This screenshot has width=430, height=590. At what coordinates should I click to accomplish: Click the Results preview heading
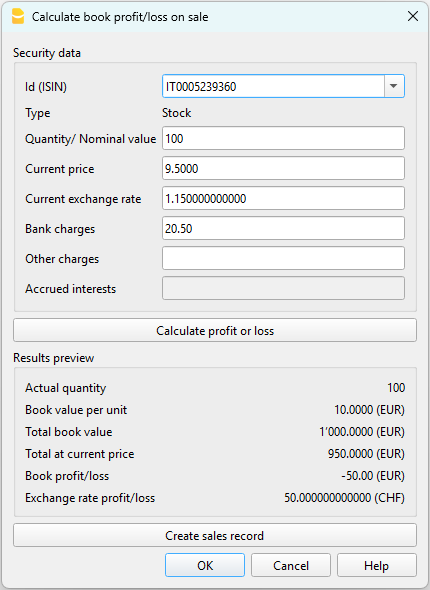coord(53,358)
